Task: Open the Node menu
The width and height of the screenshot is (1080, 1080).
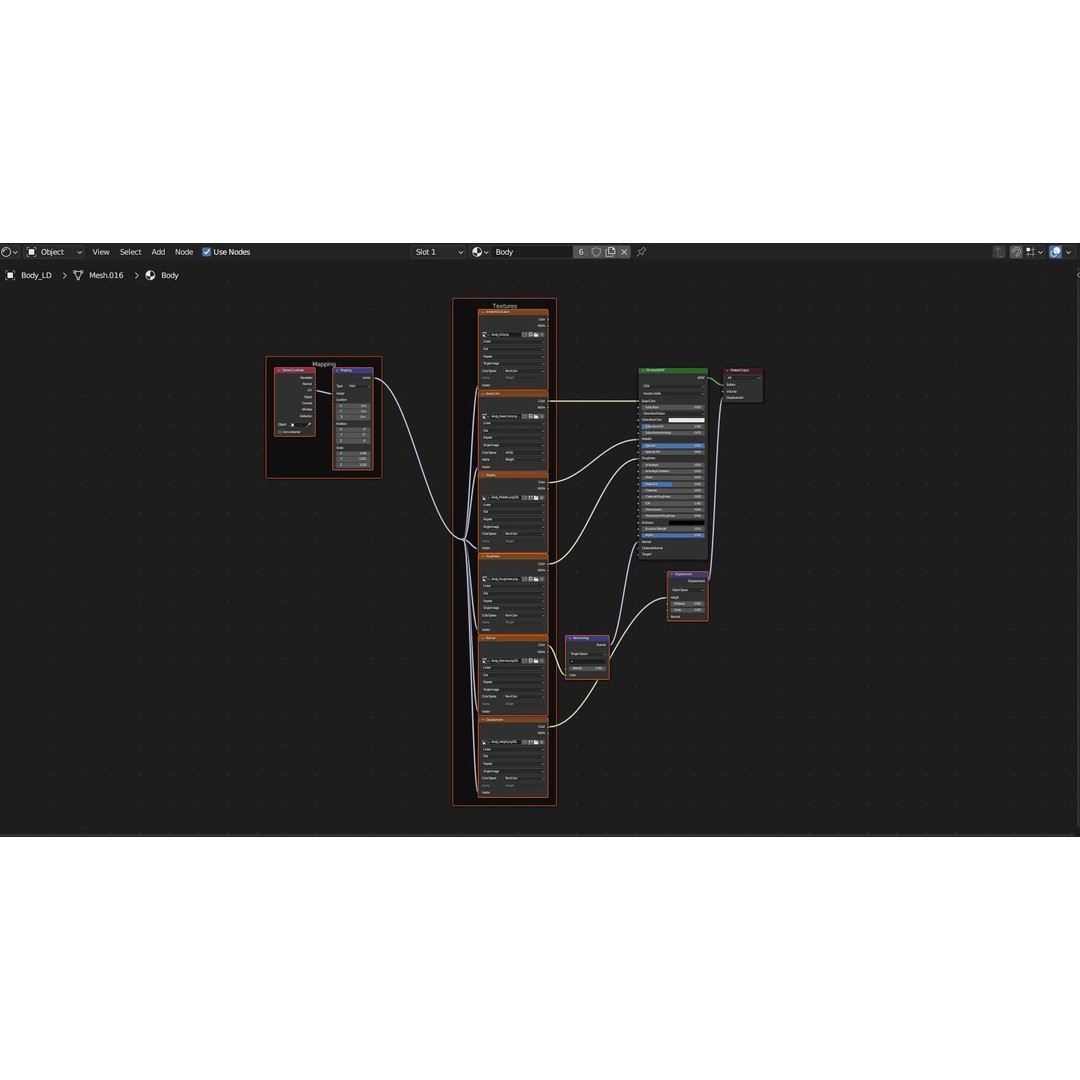Action: 184,252
